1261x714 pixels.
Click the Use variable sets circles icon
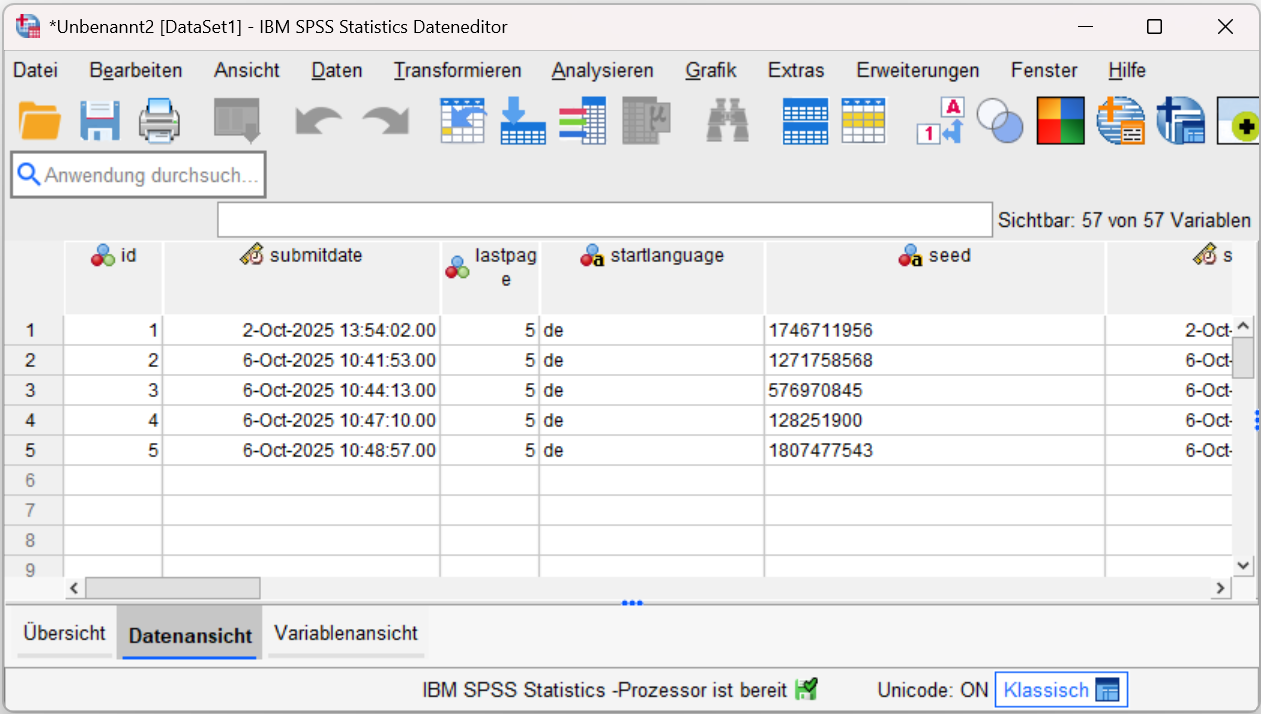coord(1000,121)
